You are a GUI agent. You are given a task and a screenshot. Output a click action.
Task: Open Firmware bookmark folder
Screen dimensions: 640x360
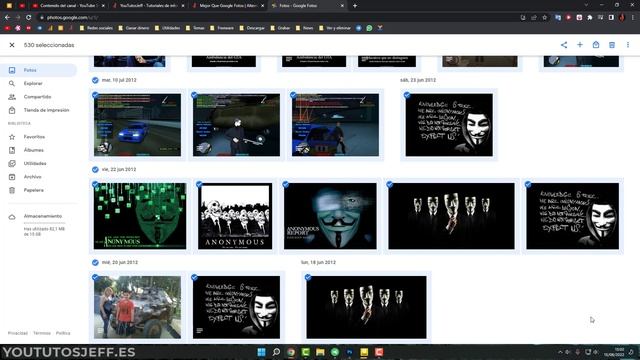coord(222,28)
